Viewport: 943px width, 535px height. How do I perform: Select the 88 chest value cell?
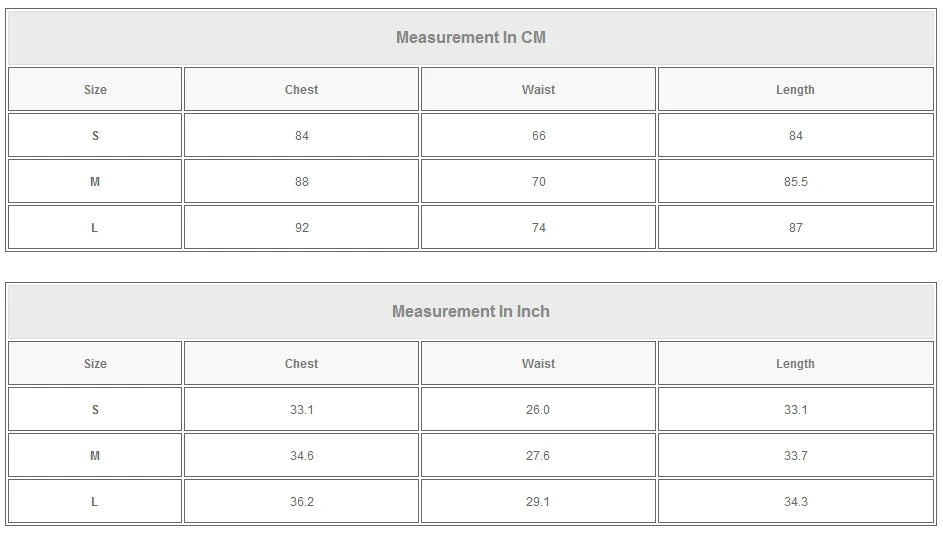(301, 182)
